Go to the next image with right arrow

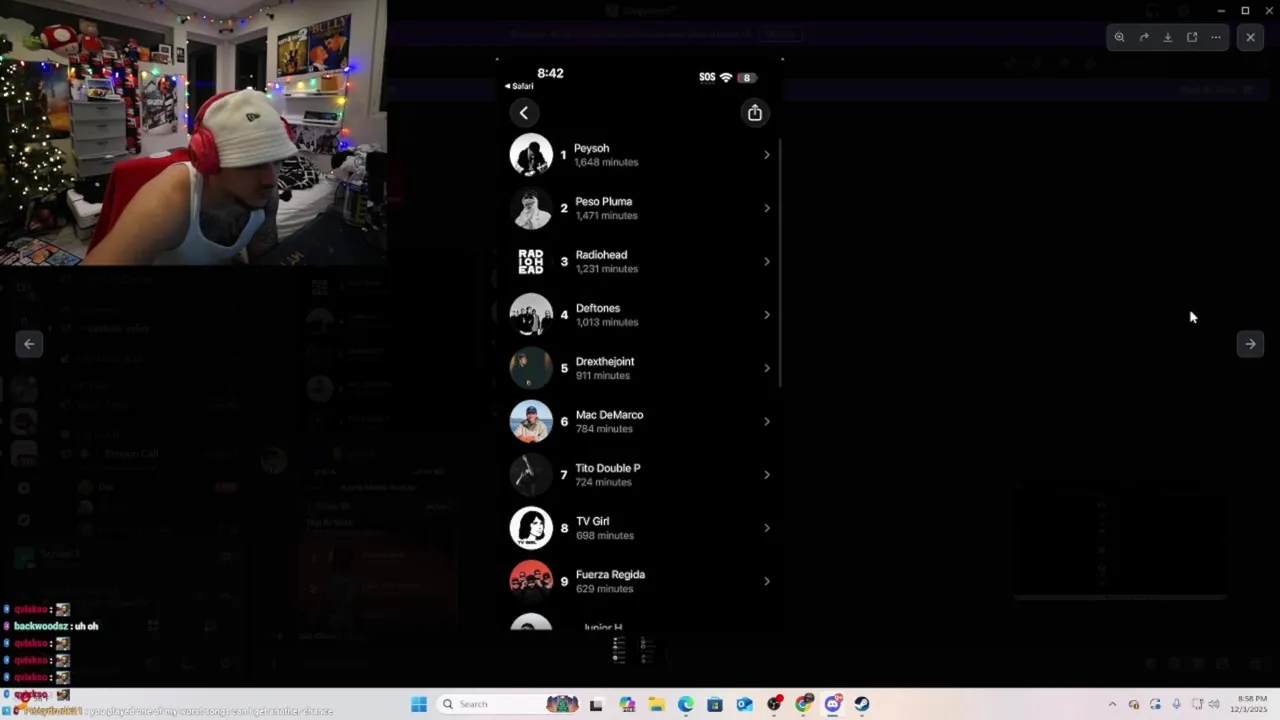click(1250, 344)
